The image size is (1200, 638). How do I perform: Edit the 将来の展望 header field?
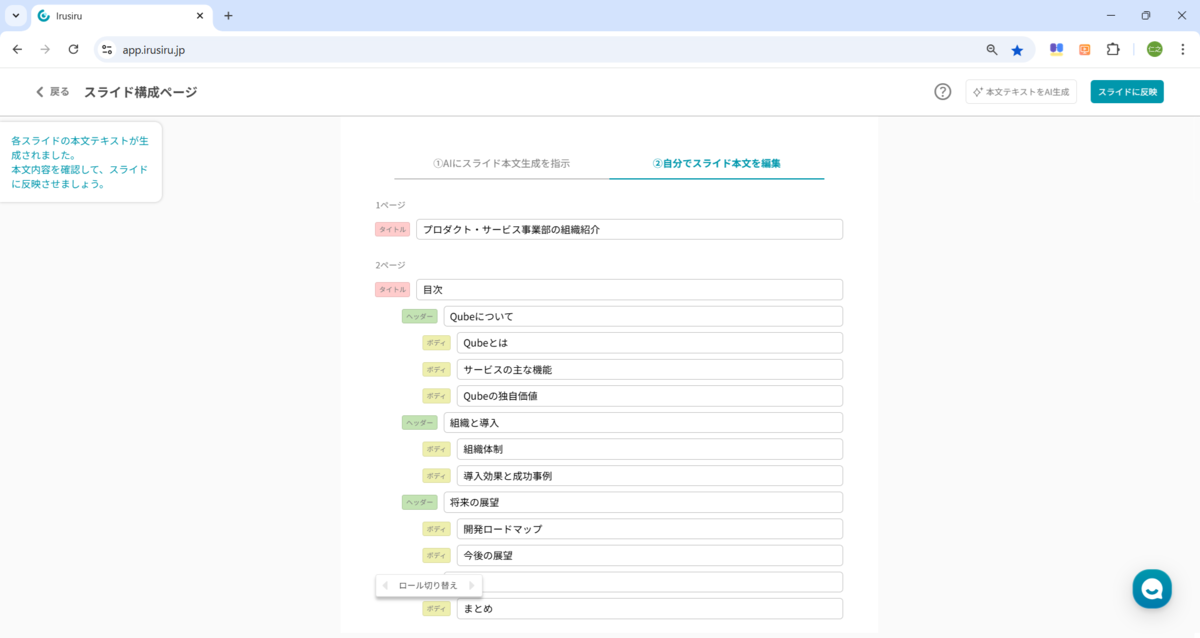pyautogui.click(x=643, y=502)
